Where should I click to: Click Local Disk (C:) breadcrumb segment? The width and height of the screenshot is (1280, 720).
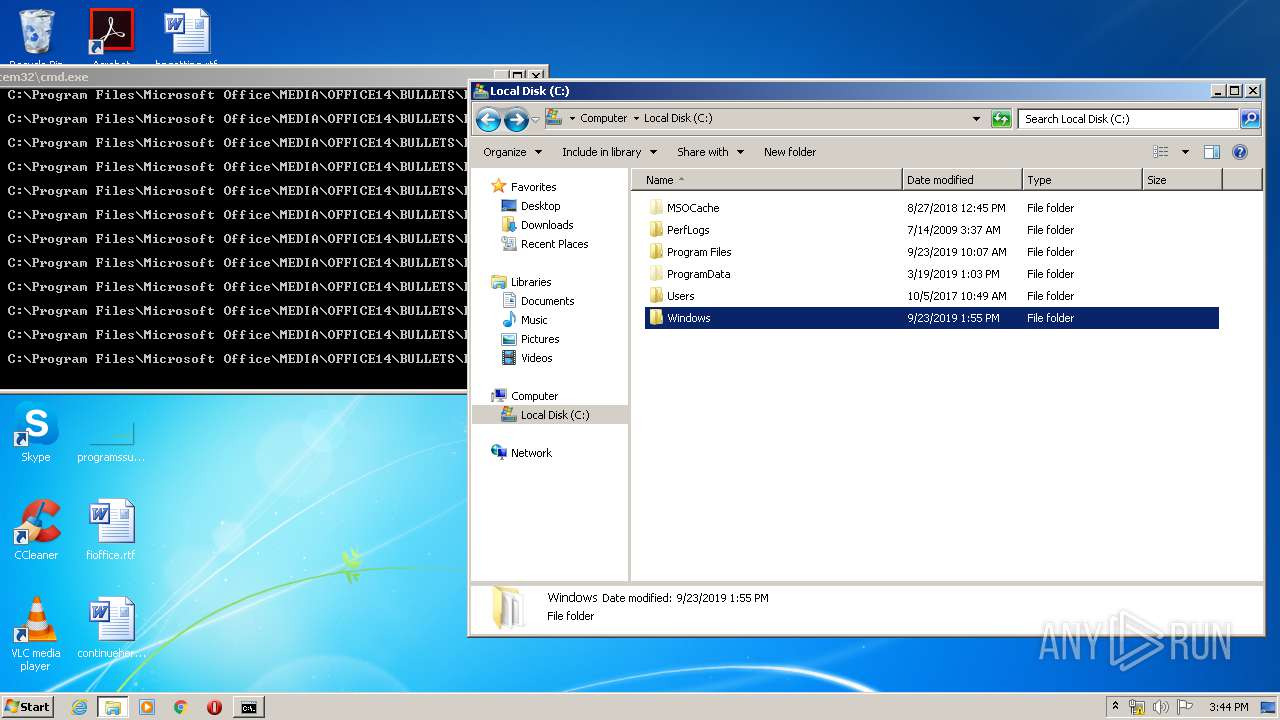pyautogui.click(x=678, y=118)
